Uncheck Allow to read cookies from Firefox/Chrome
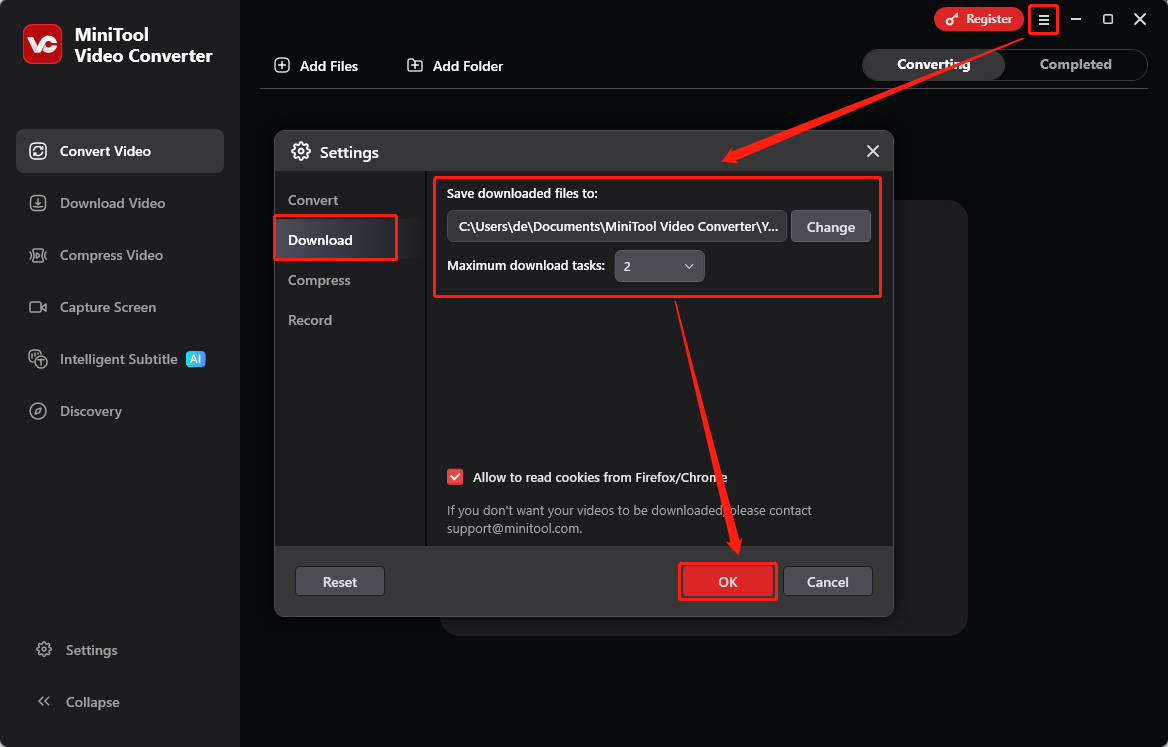 coord(455,477)
